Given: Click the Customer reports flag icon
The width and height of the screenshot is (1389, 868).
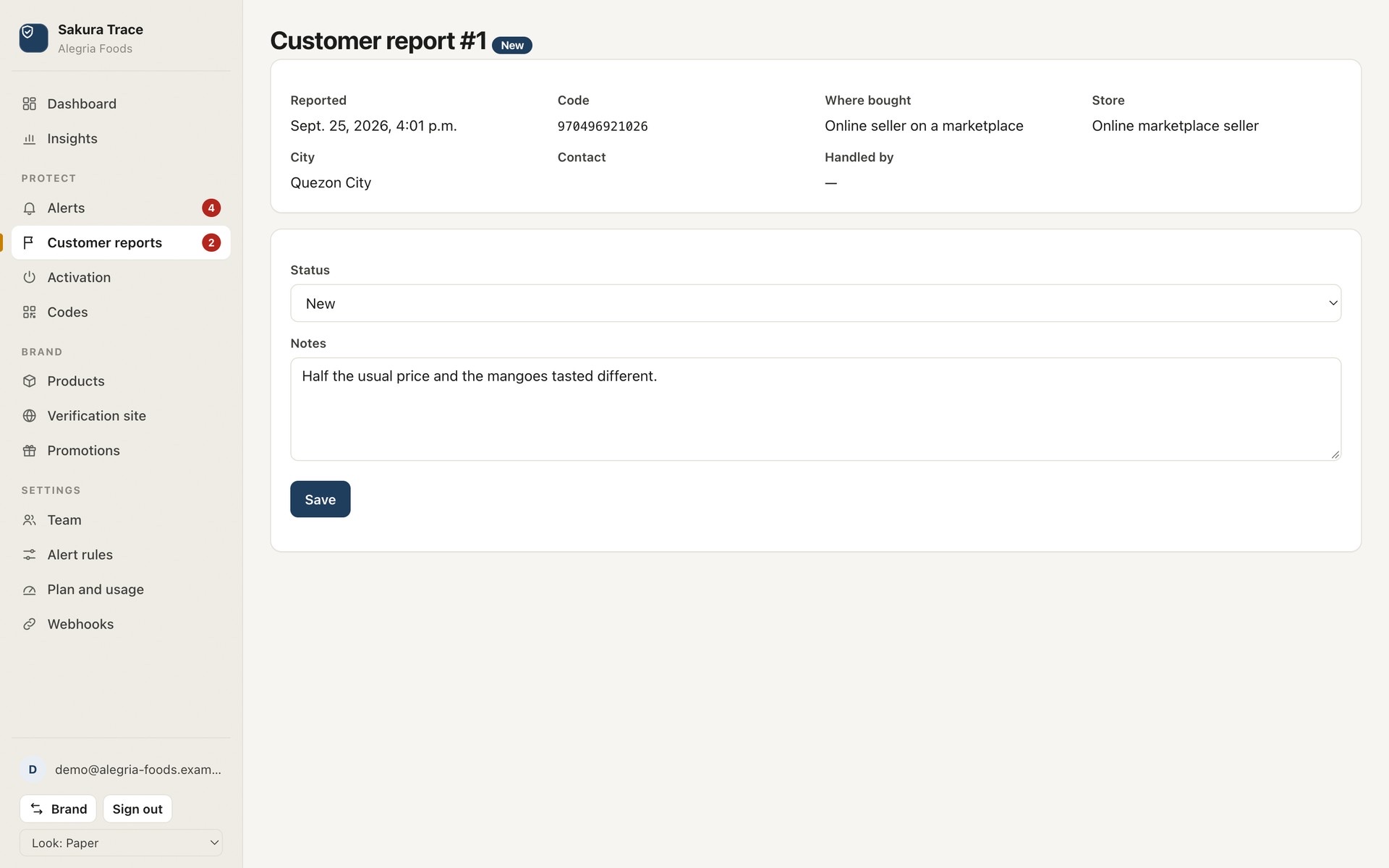Looking at the screenshot, I should (29, 242).
